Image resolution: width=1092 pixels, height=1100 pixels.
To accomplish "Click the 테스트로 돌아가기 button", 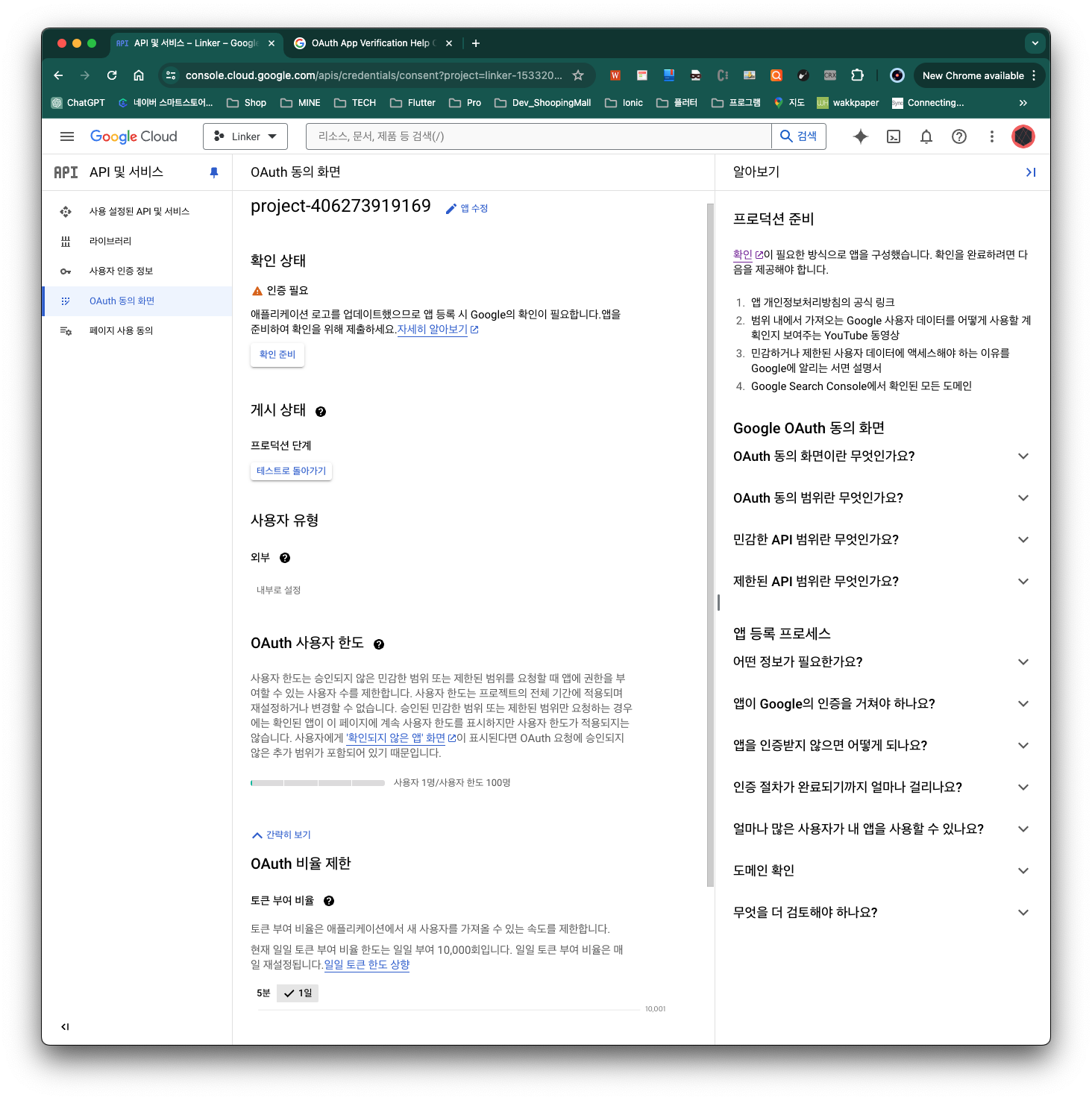I will point(291,471).
